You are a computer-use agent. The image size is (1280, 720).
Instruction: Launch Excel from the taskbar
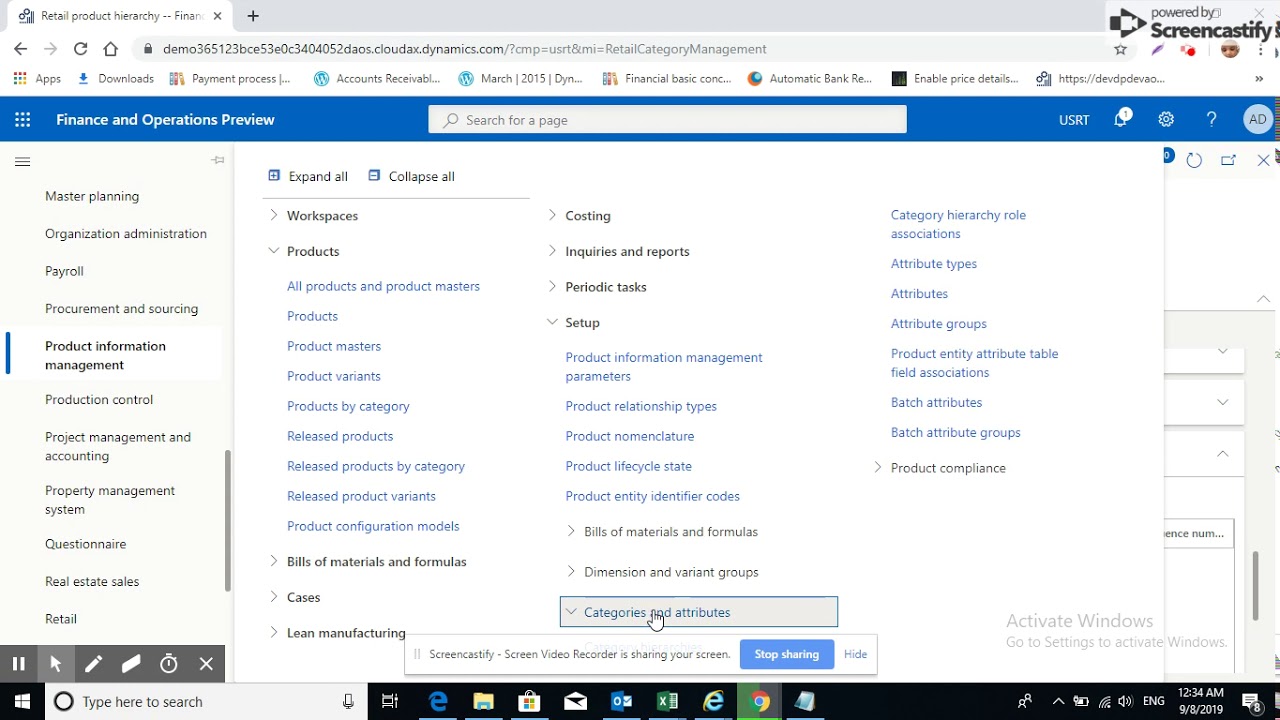667,701
